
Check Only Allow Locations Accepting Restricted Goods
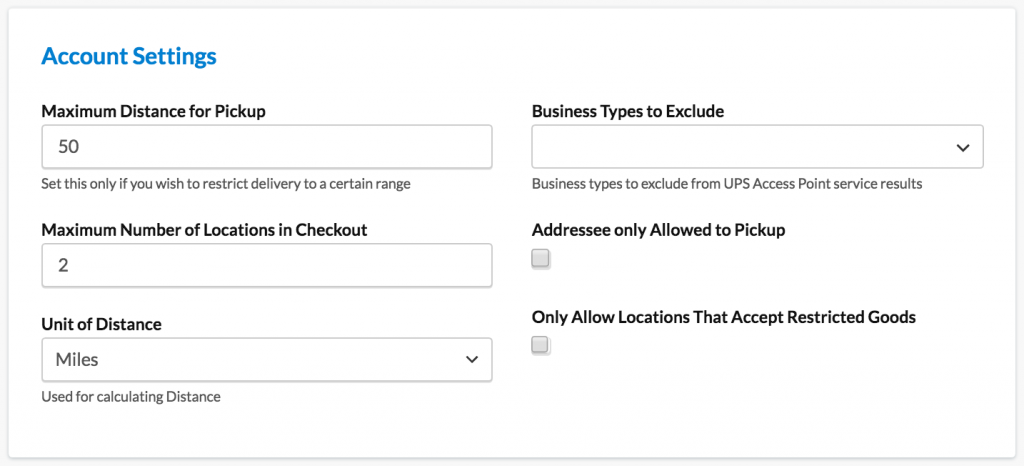click(541, 346)
